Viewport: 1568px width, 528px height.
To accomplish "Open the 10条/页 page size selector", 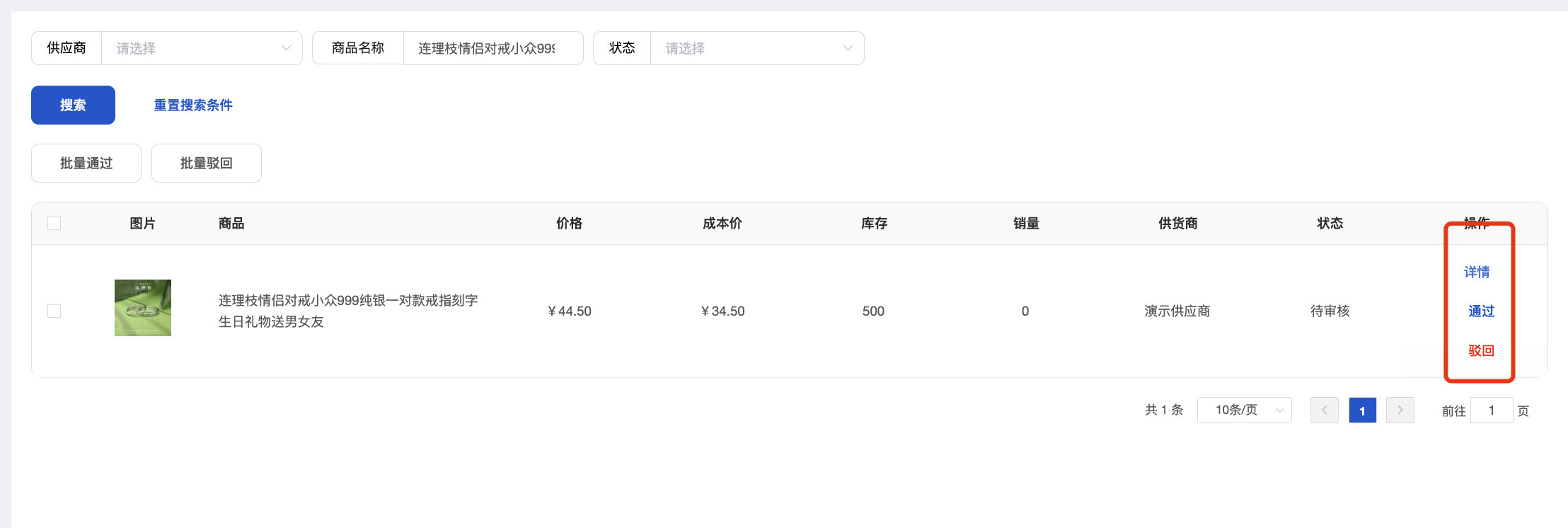I will pos(1244,411).
